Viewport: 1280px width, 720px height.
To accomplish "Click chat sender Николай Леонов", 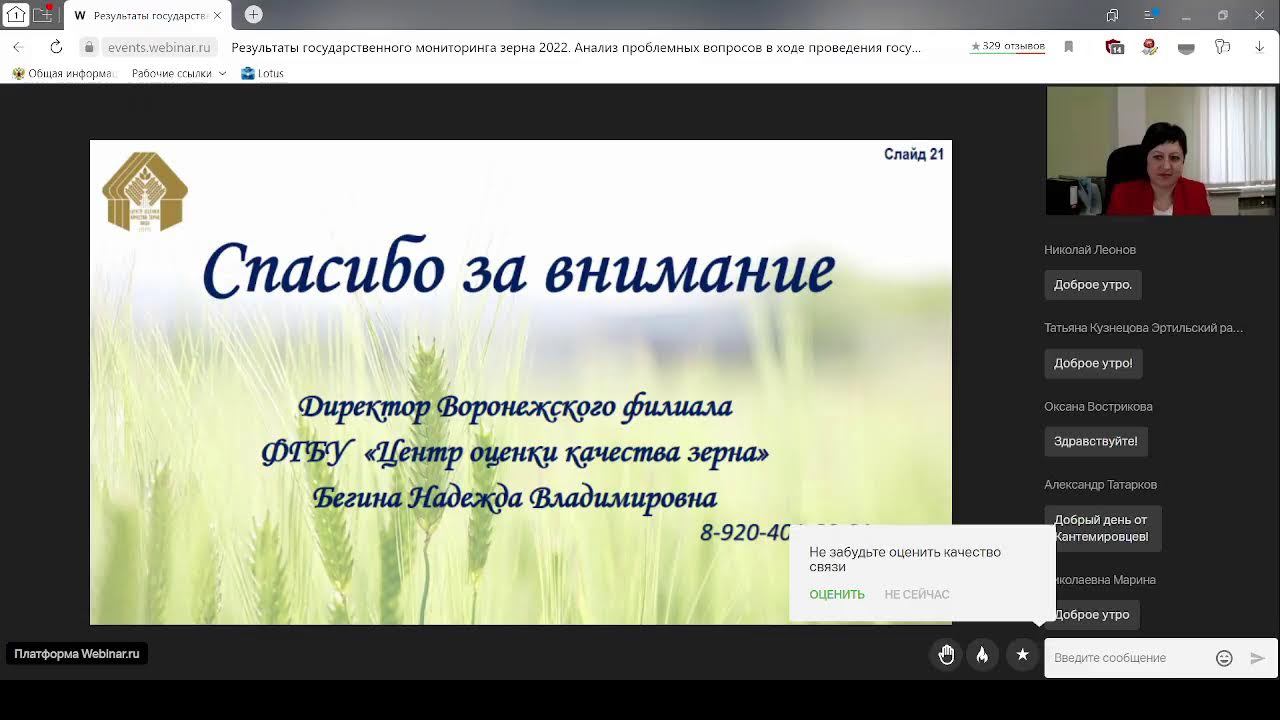I will coord(1090,250).
